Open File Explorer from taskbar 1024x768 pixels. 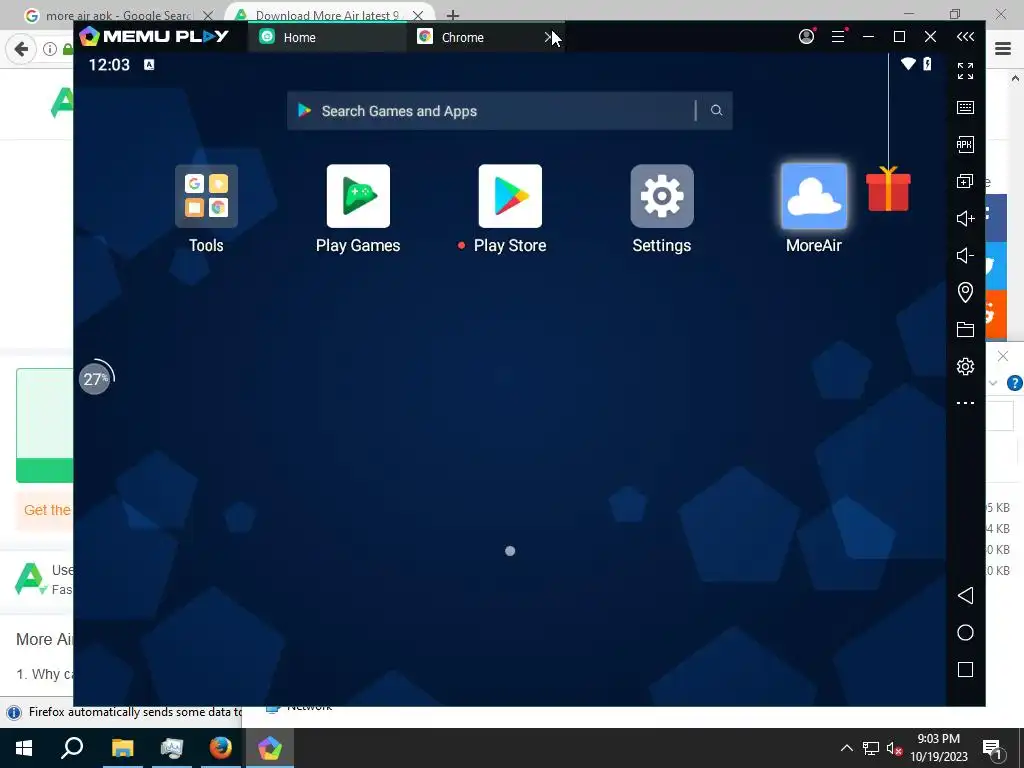(122, 748)
